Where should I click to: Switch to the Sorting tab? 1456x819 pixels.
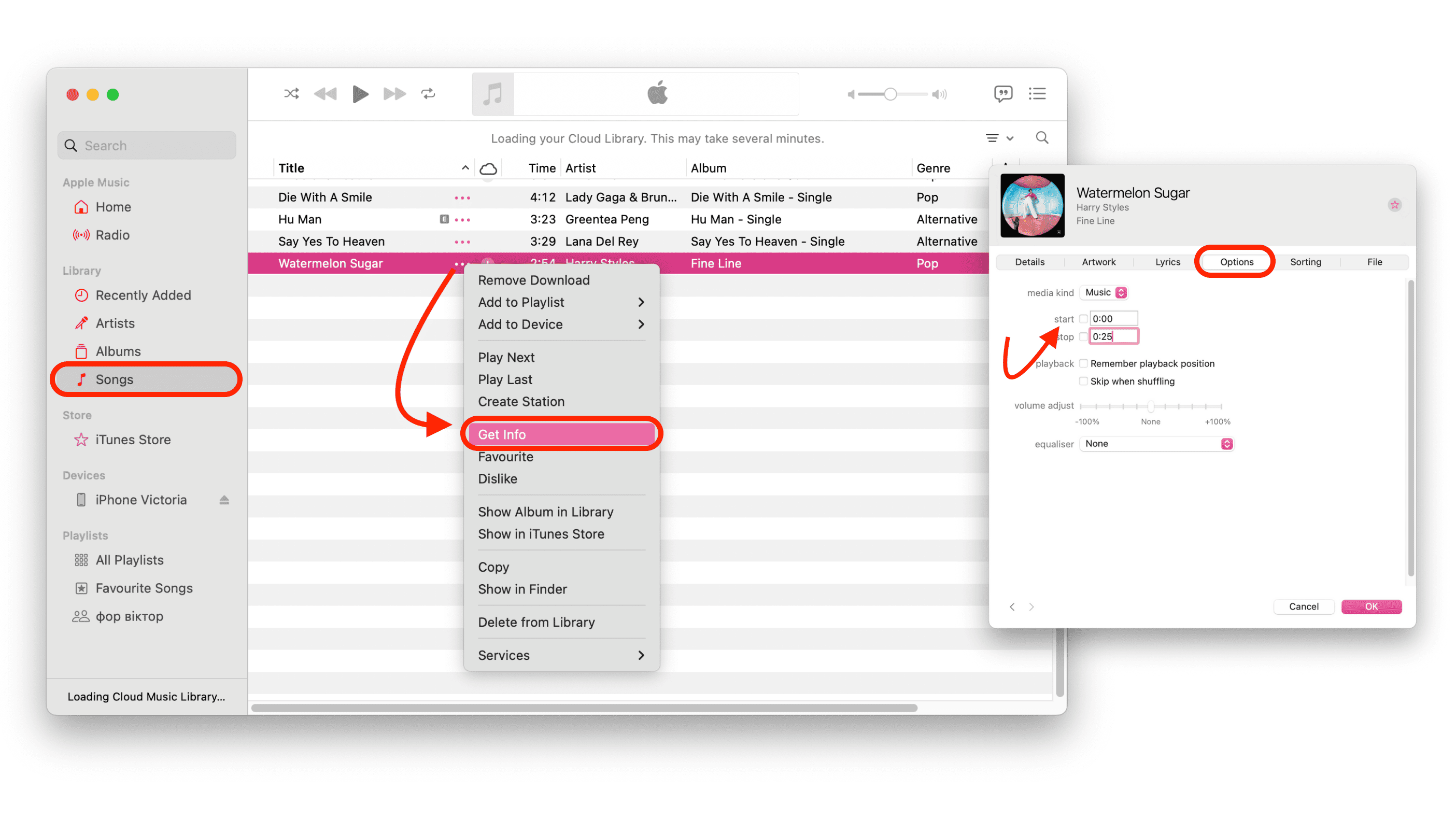click(x=1306, y=262)
